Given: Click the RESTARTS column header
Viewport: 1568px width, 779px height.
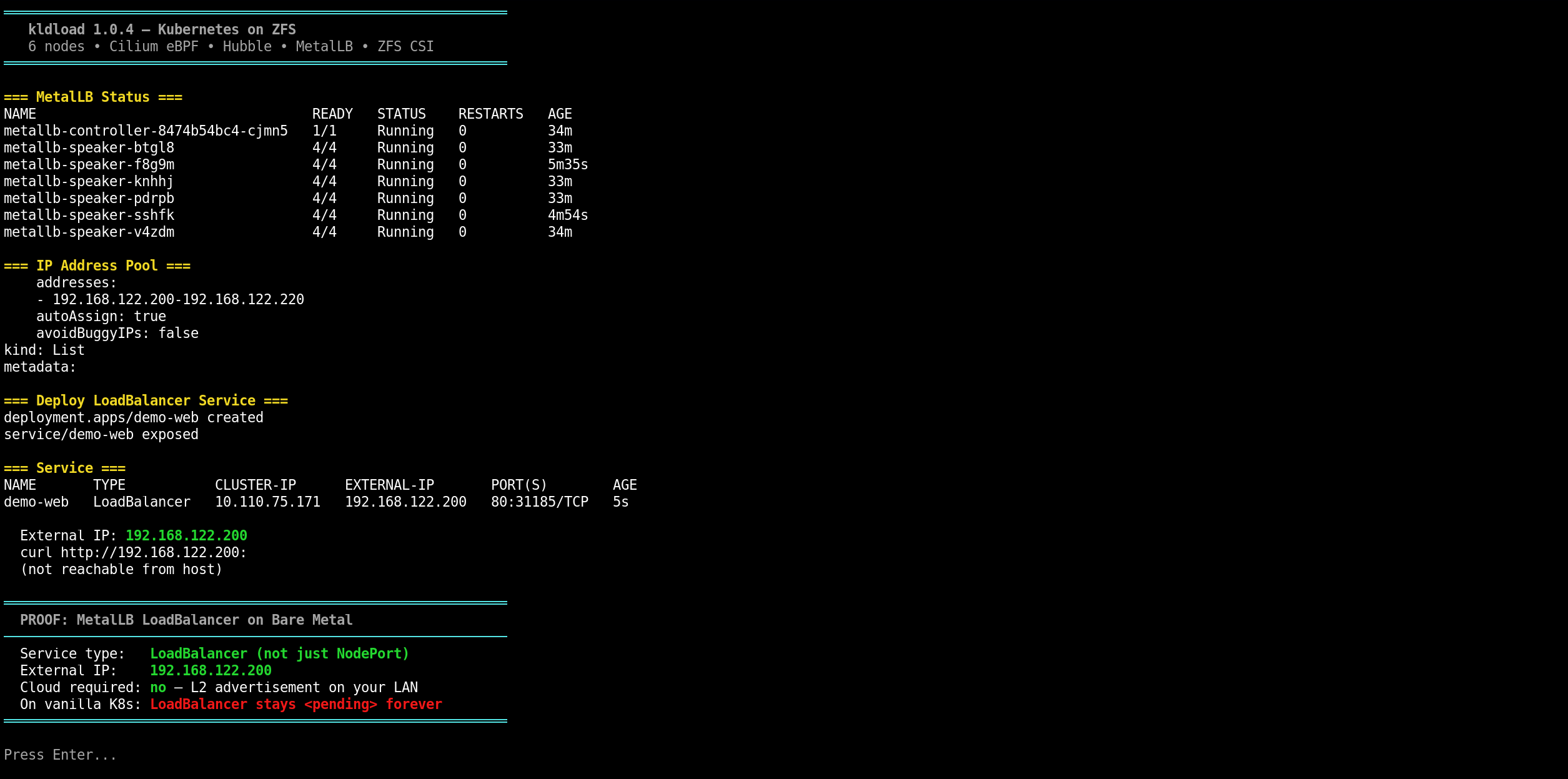Looking at the screenshot, I should coord(491,114).
